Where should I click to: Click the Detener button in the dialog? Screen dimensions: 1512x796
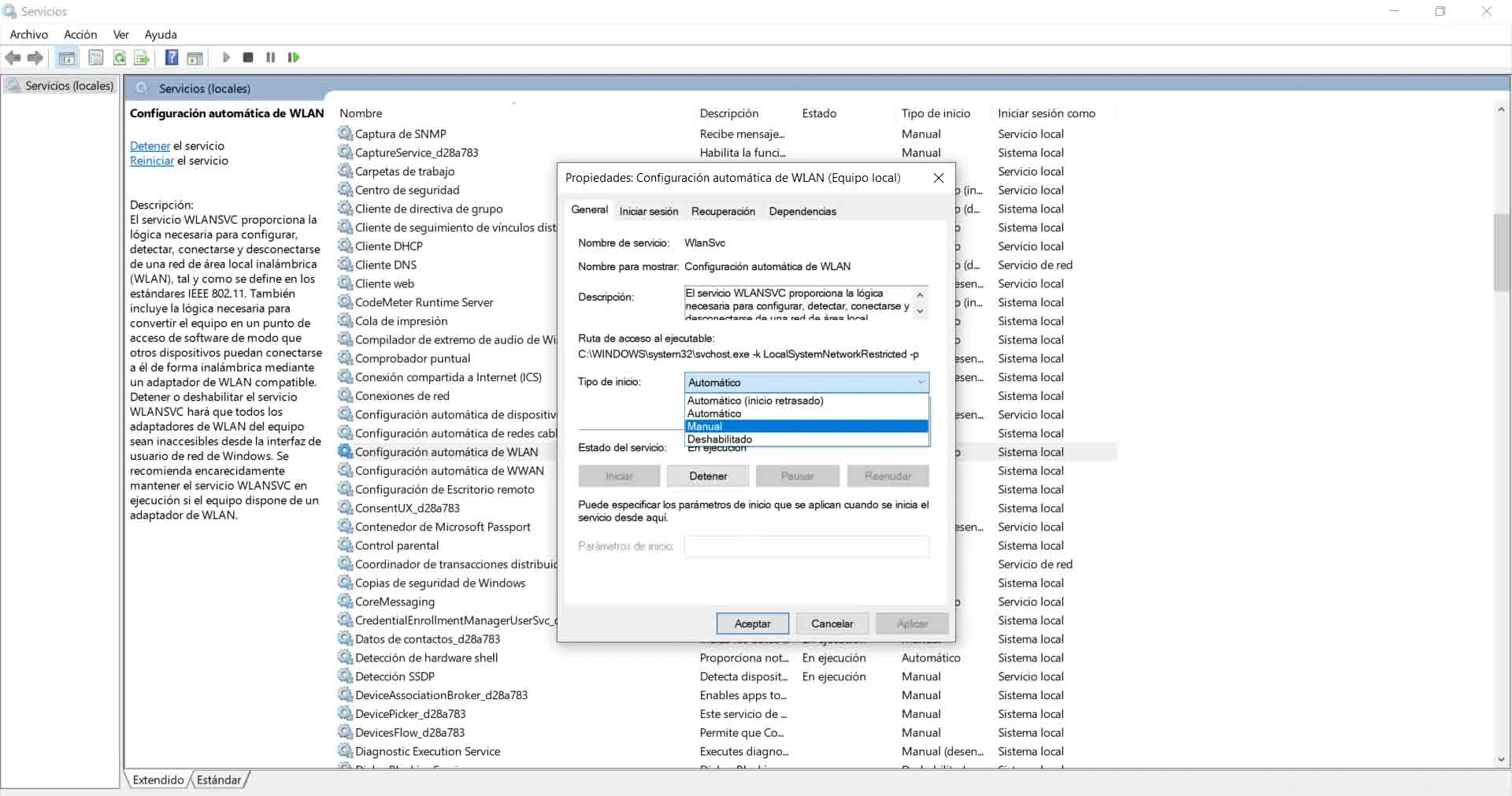tap(708, 476)
